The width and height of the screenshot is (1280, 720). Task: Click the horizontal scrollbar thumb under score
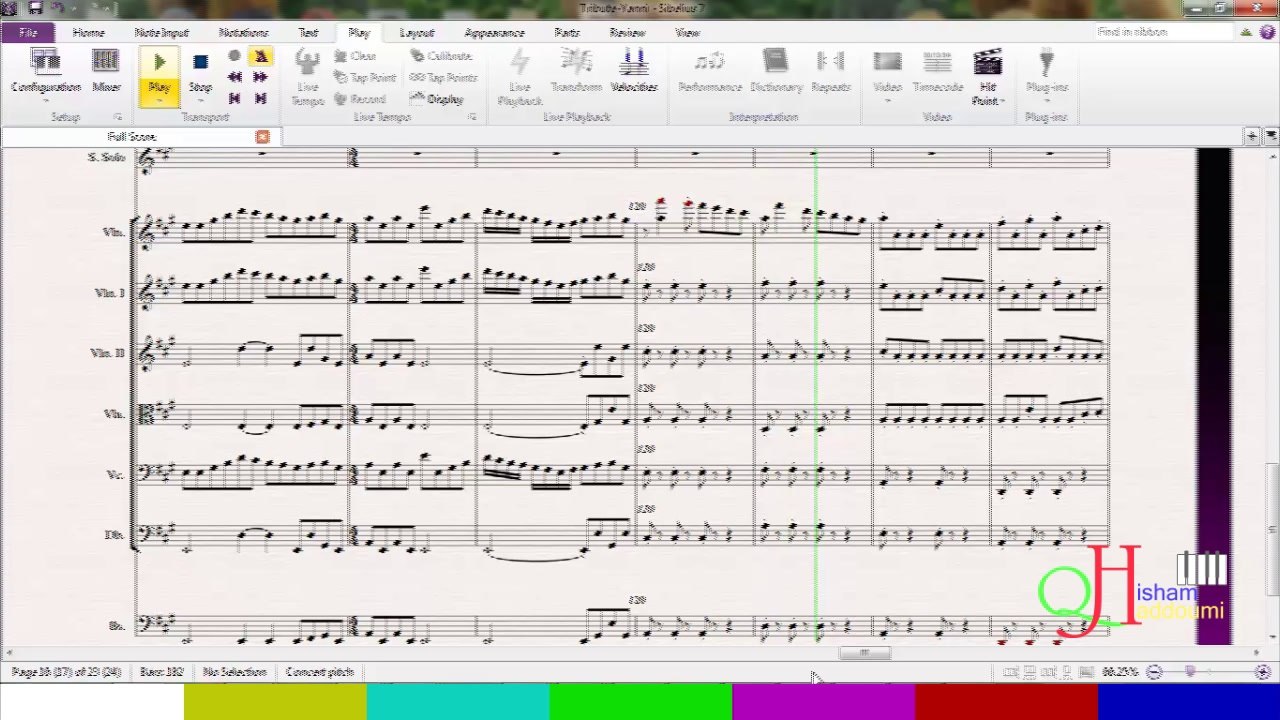(x=864, y=654)
